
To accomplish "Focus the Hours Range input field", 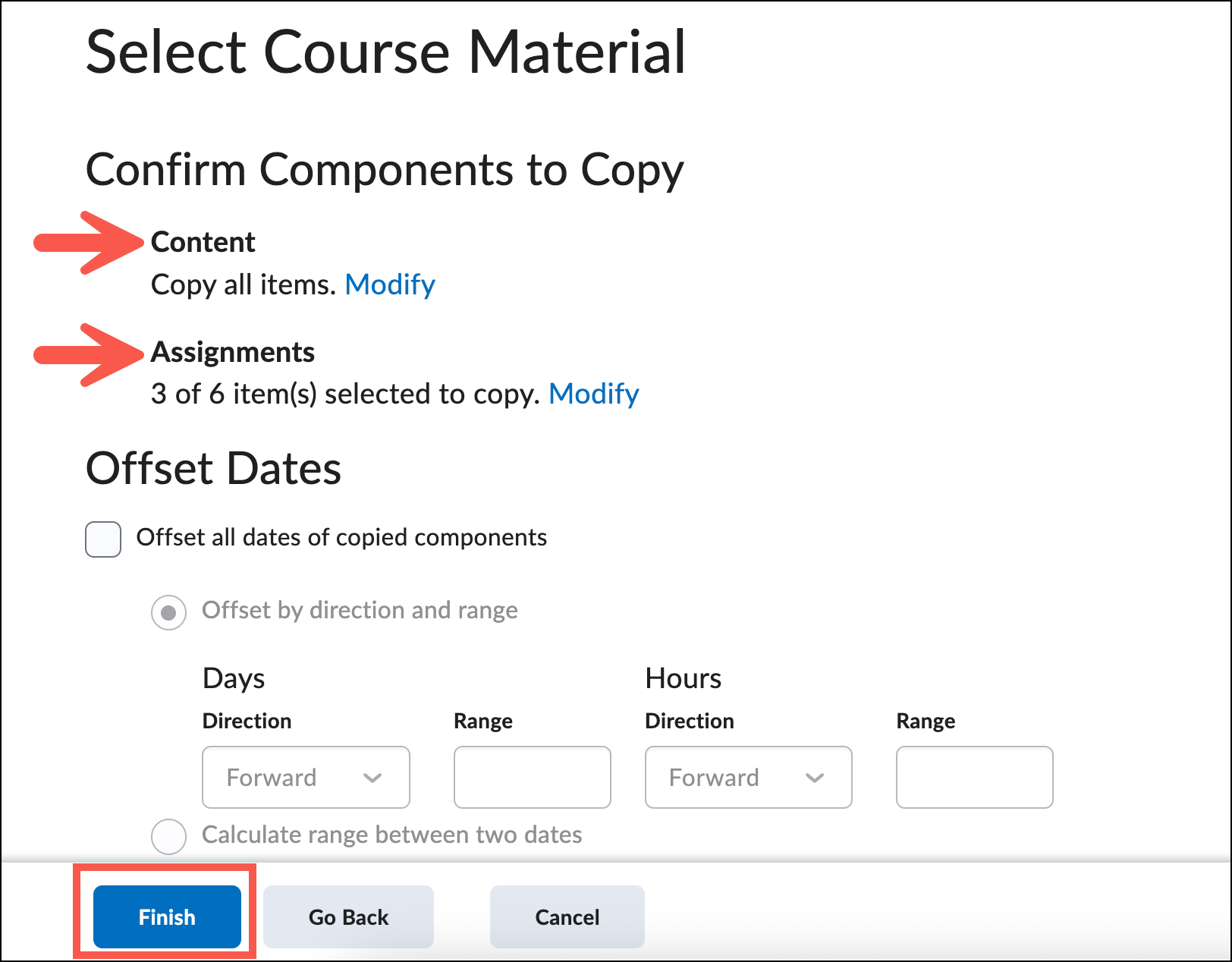I will (974, 778).
